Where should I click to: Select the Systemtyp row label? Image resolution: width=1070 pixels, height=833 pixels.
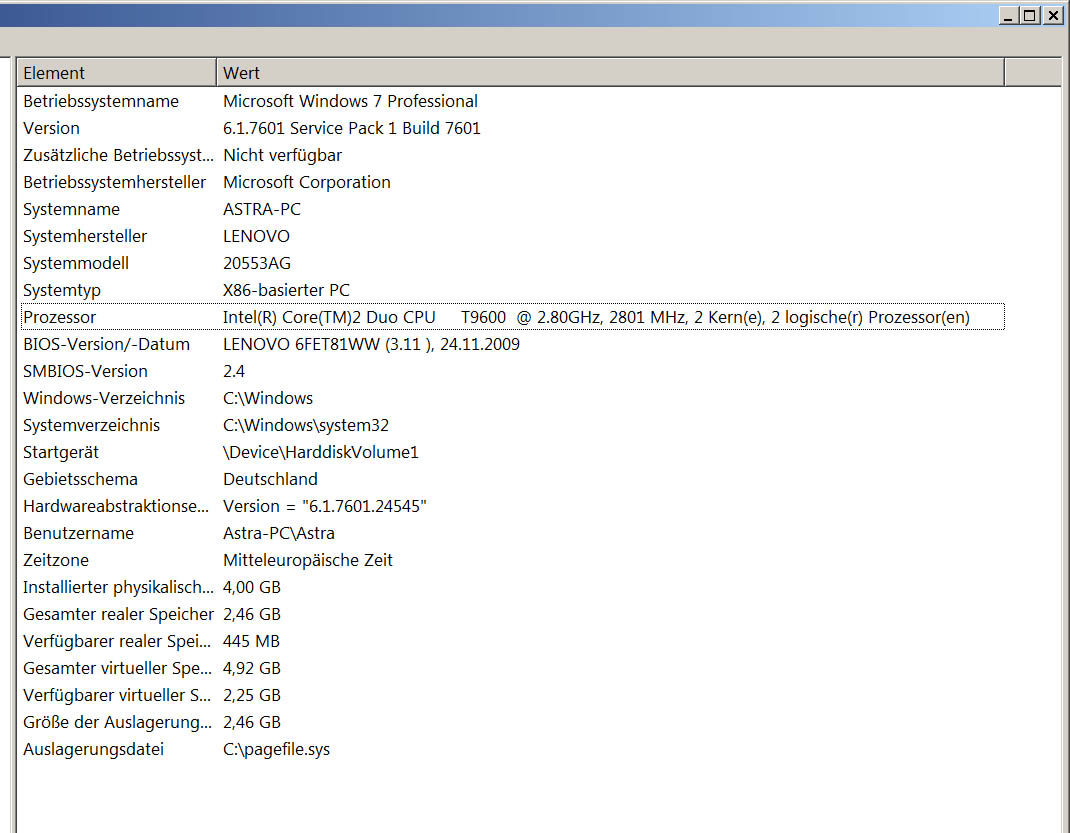point(62,291)
